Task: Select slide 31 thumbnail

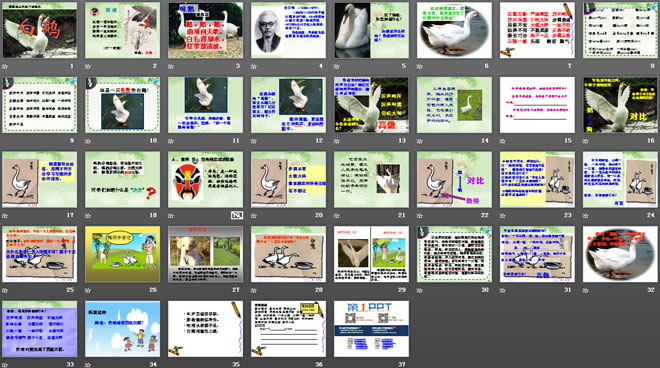Action: tap(537, 254)
